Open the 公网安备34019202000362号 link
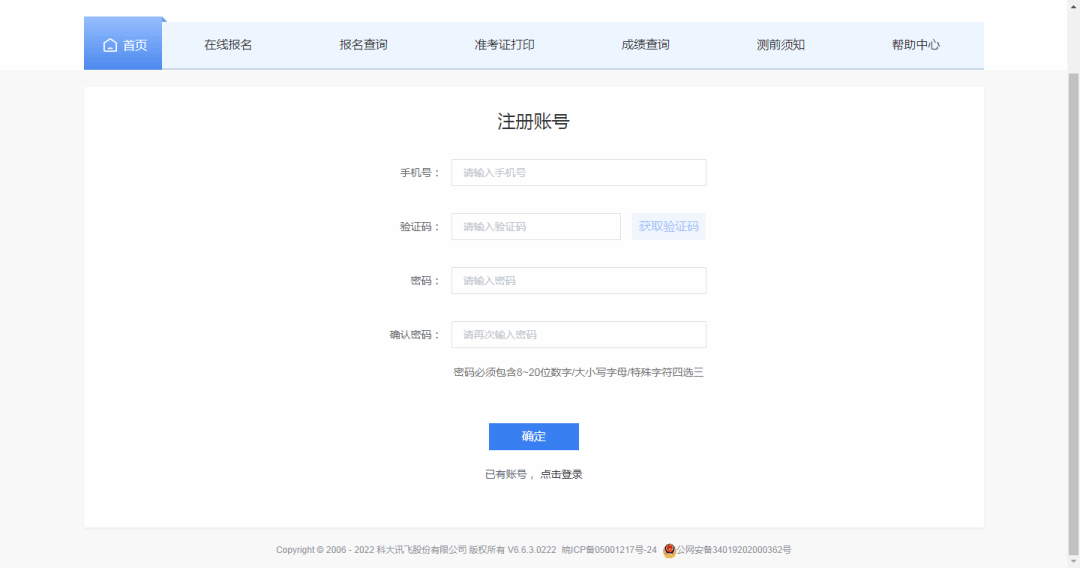Viewport: 1080px width, 568px height. coord(734,550)
